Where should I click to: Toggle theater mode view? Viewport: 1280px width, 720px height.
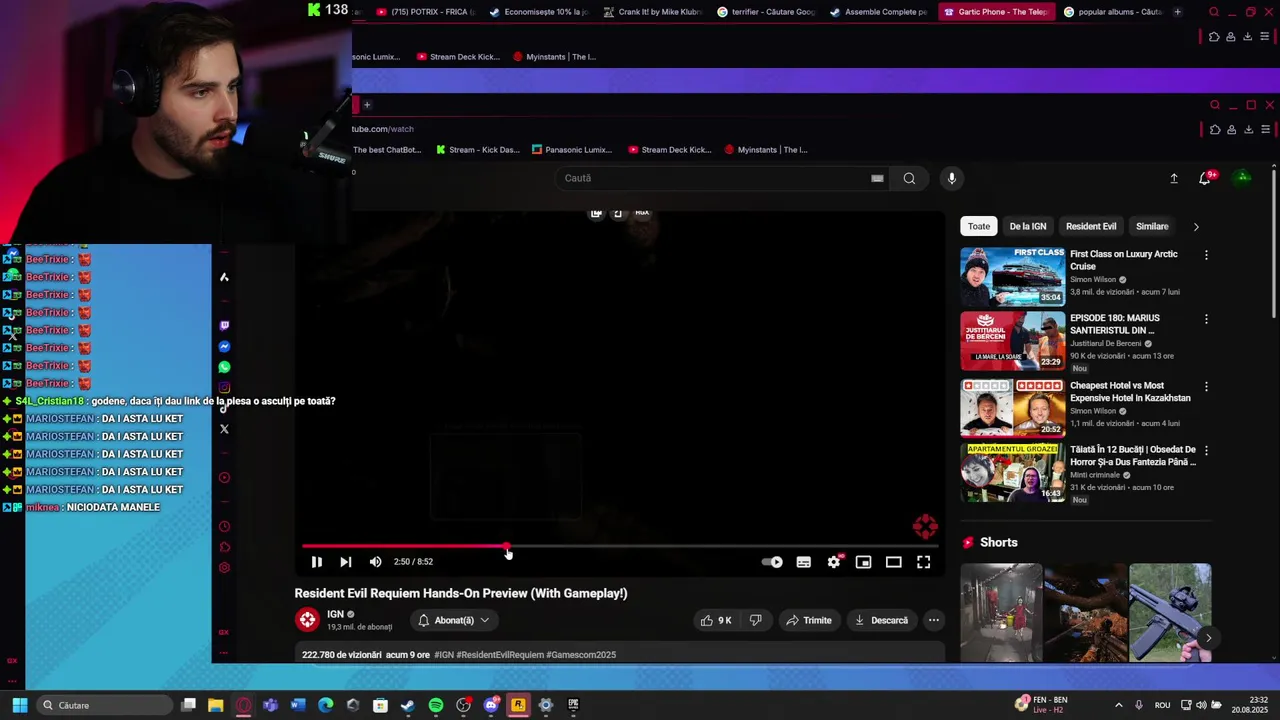pyautogui.click(x=893, y=562)
